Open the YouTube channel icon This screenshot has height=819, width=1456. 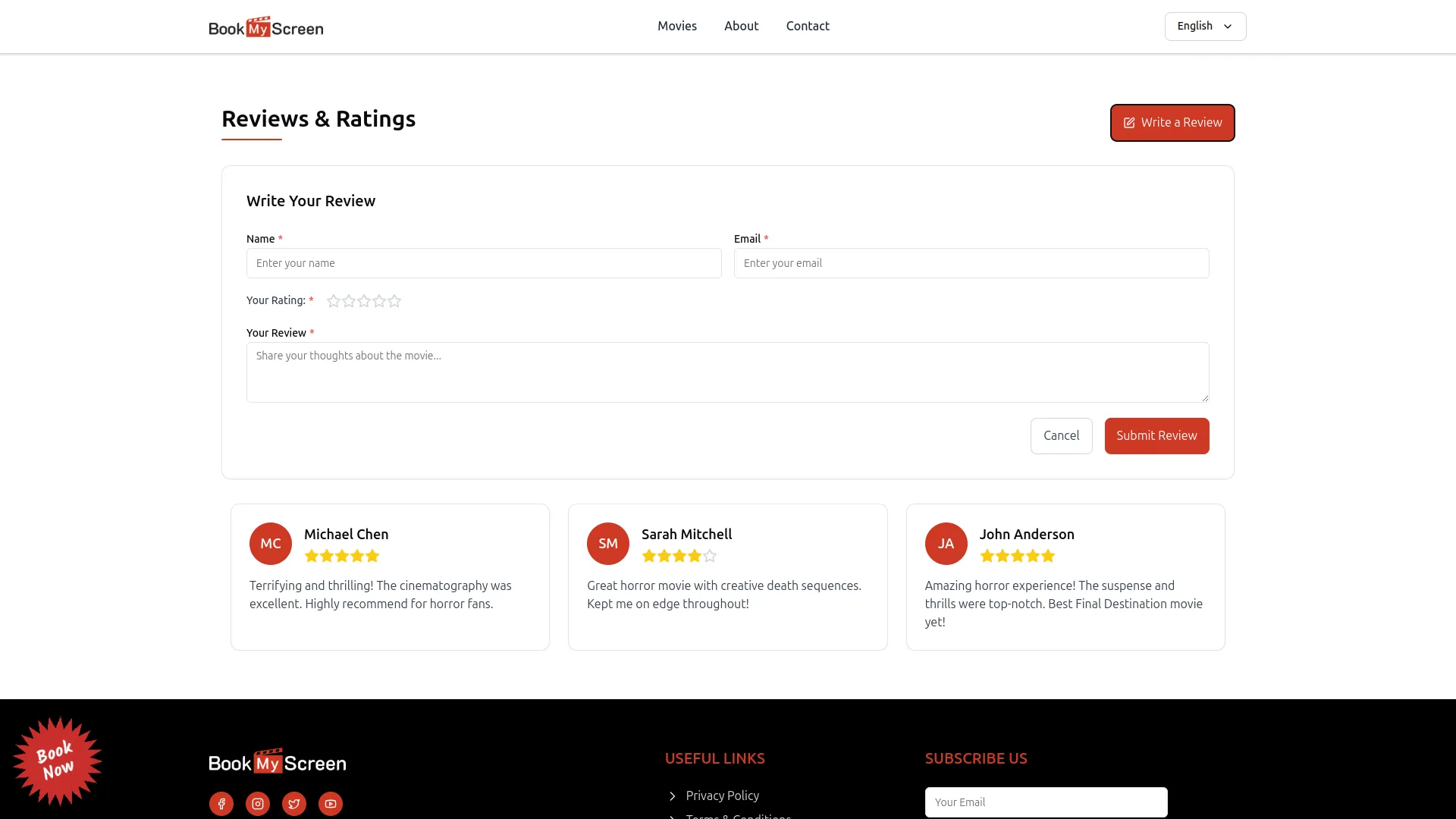(x=330, y=803)
